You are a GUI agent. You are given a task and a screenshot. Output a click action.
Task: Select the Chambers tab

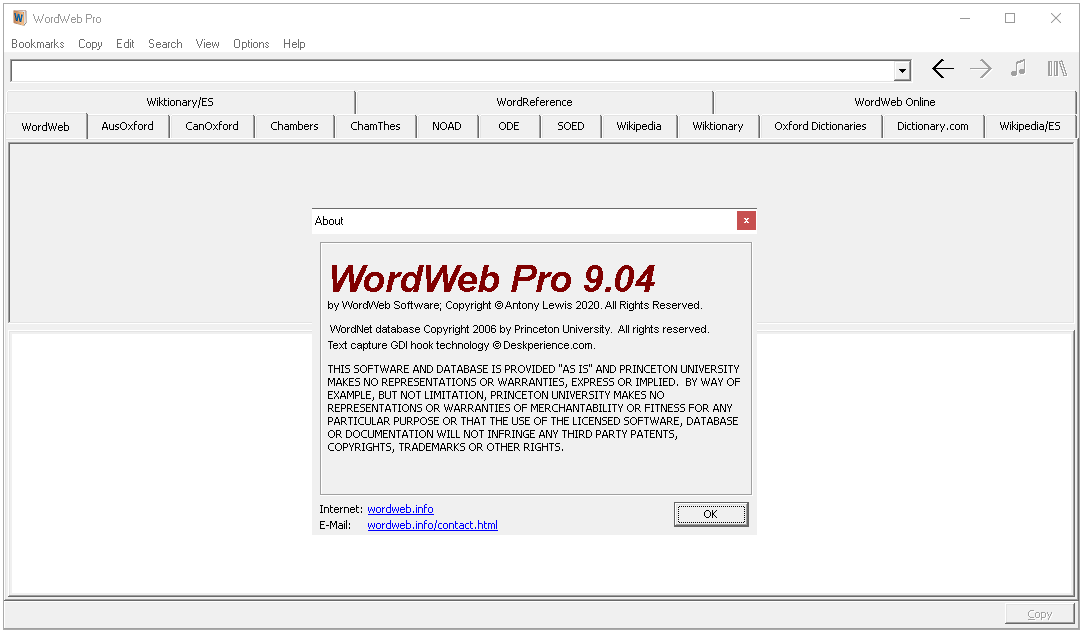tap(294, 126)
